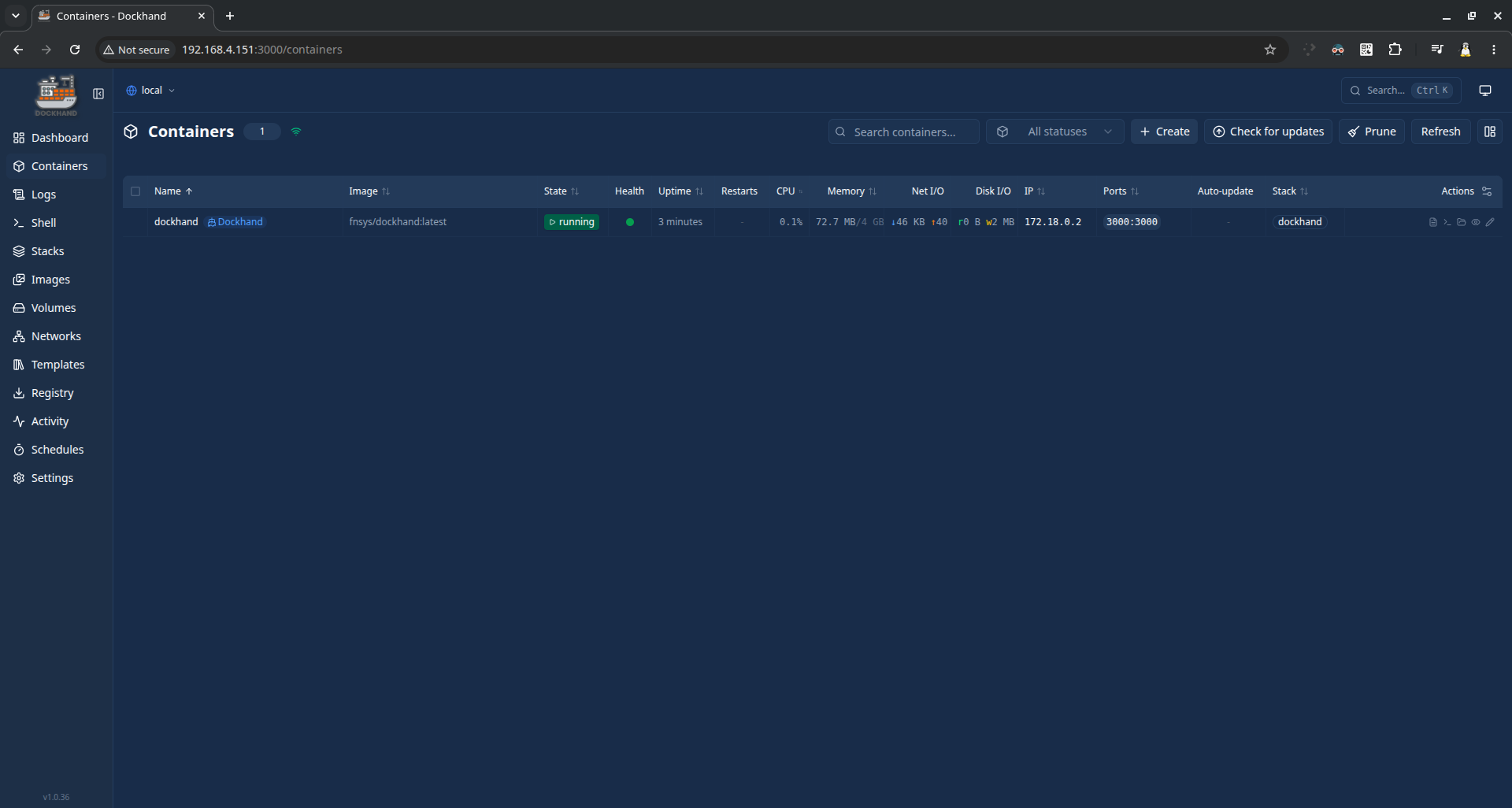Inspect dockhand container via eye icon
1512x808 pixels.
tap(1476, 222)
